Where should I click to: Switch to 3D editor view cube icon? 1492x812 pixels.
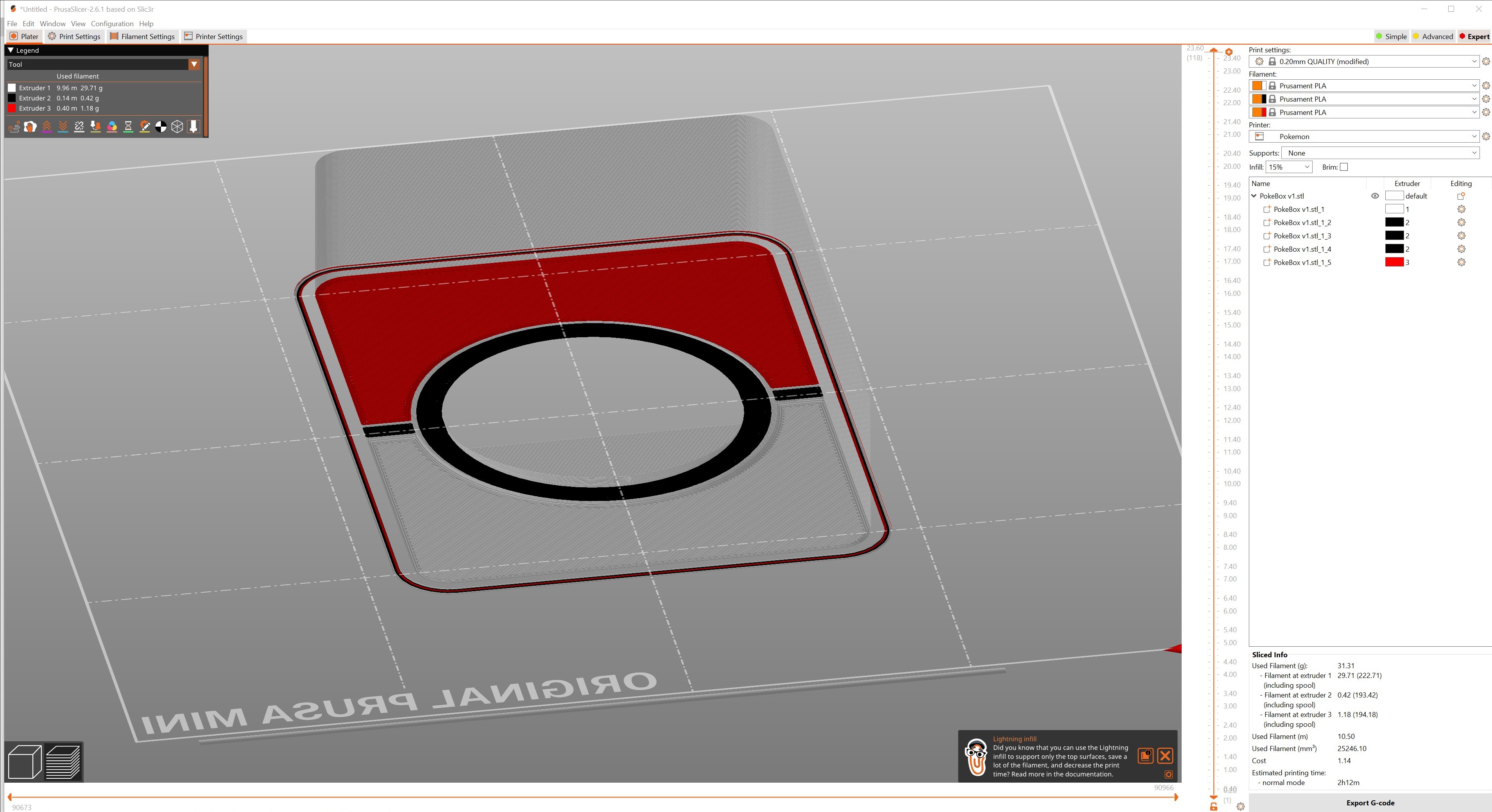click(25, 762)
